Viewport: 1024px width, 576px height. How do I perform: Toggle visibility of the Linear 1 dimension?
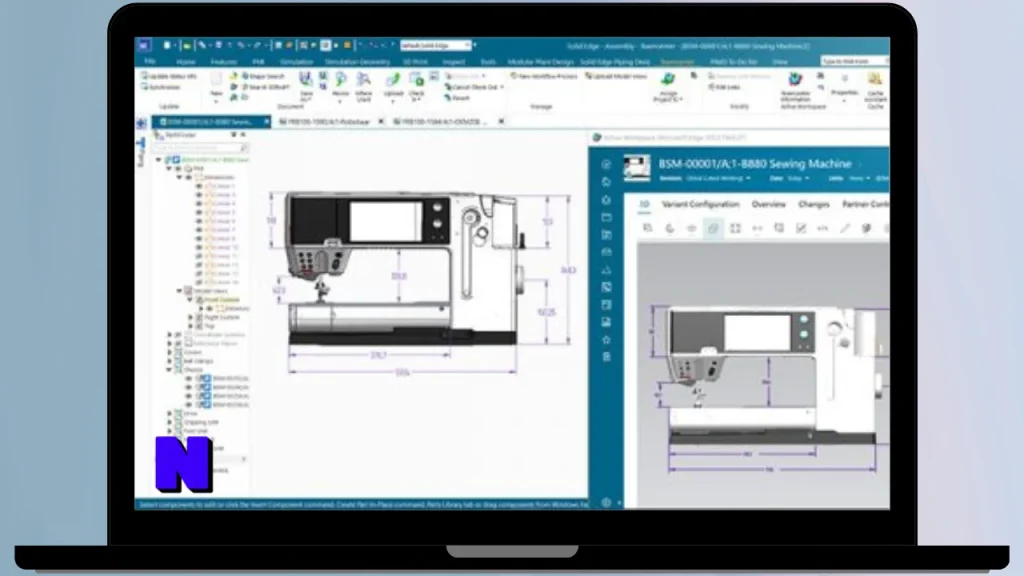click(199, 185)
